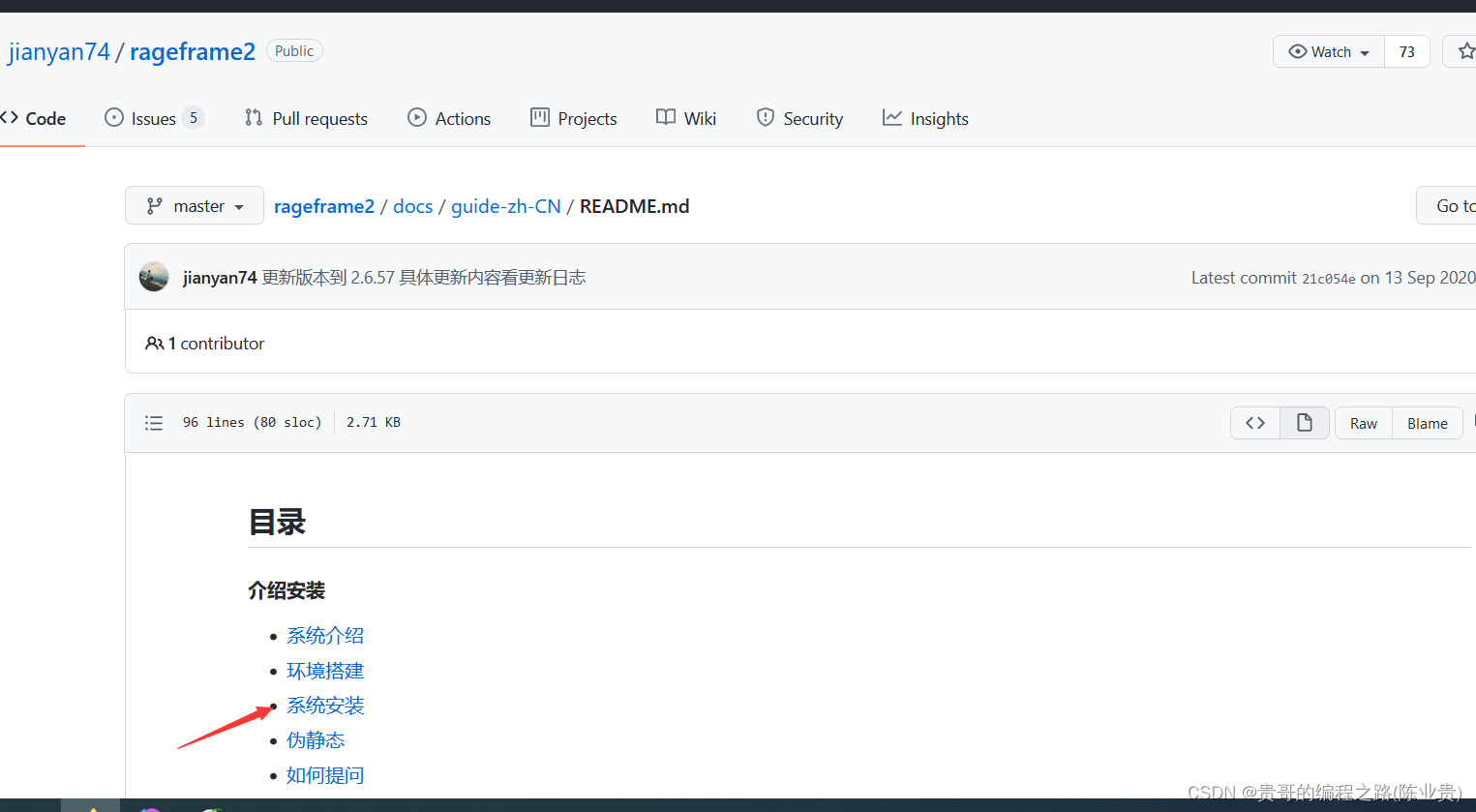Open the jianyan74 owner link in the header

pos(59,51)
